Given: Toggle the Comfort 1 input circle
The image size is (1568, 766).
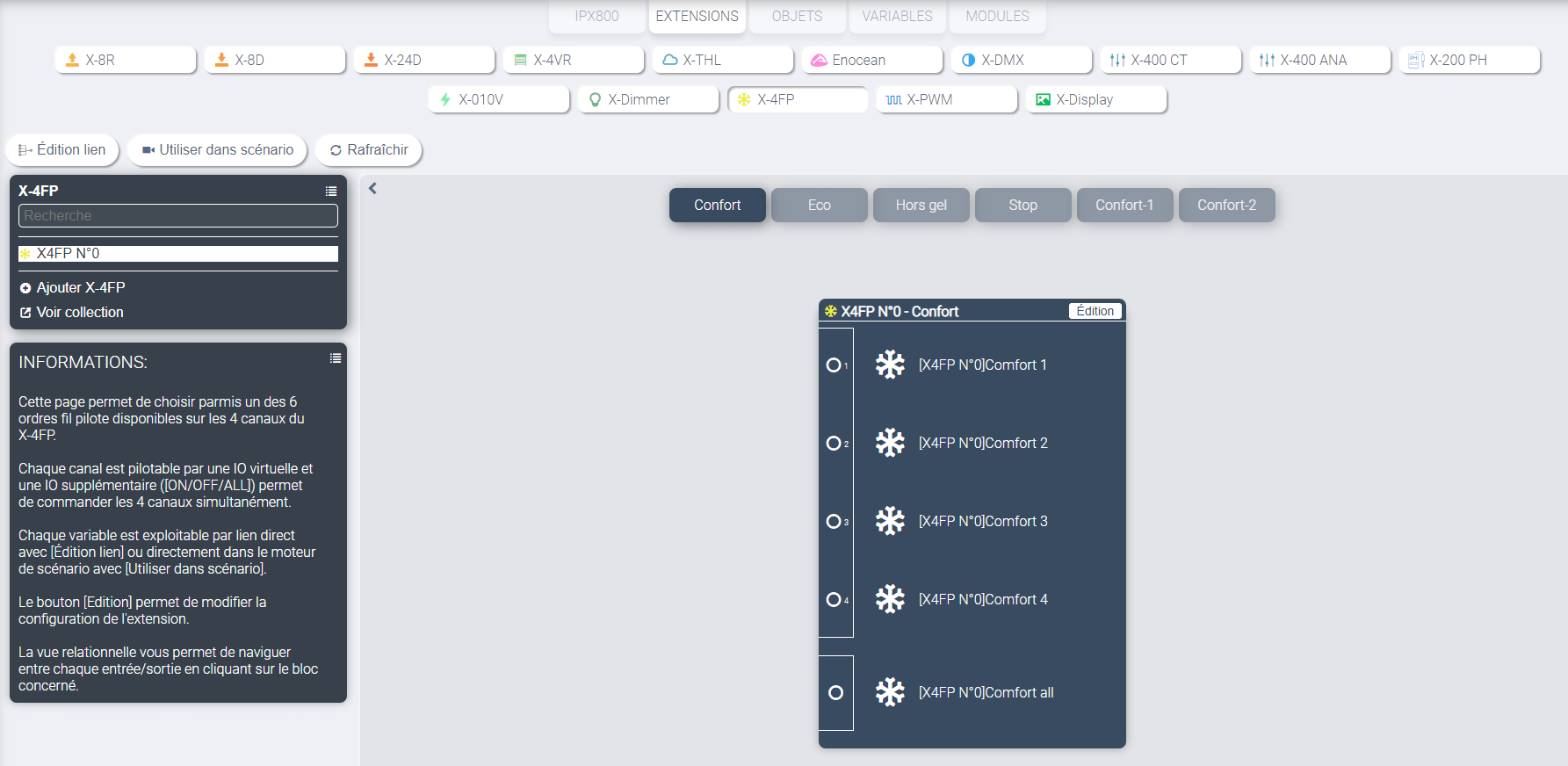Looking at the screenshot, I should click(x=834, y=365).
